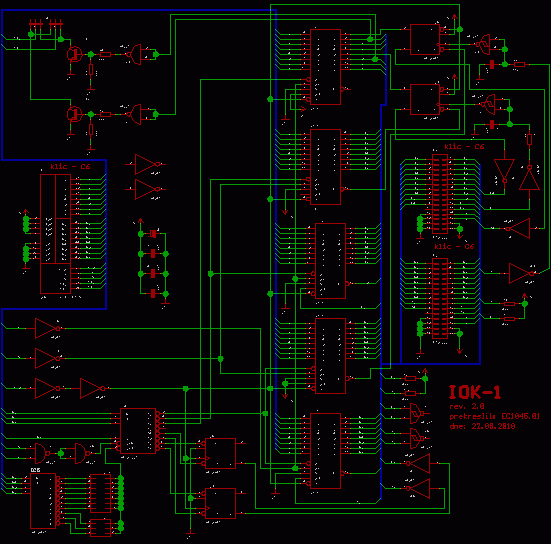Image resolution: width=551 pixels, height=544 pixels.
Task: Click the eight-line component beside the DD5 chip
Action: (101, 493)
